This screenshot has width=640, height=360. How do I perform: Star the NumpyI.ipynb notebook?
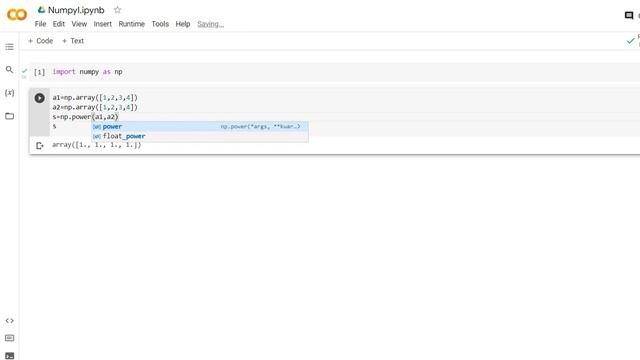click(x=118, y=10)
